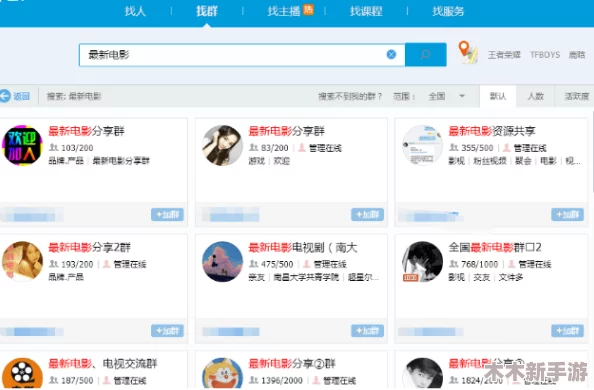Viewport: 594px width, 390px height.
Task: Select the 王者荣耀 hot keyword
Action: coord(504,55)
